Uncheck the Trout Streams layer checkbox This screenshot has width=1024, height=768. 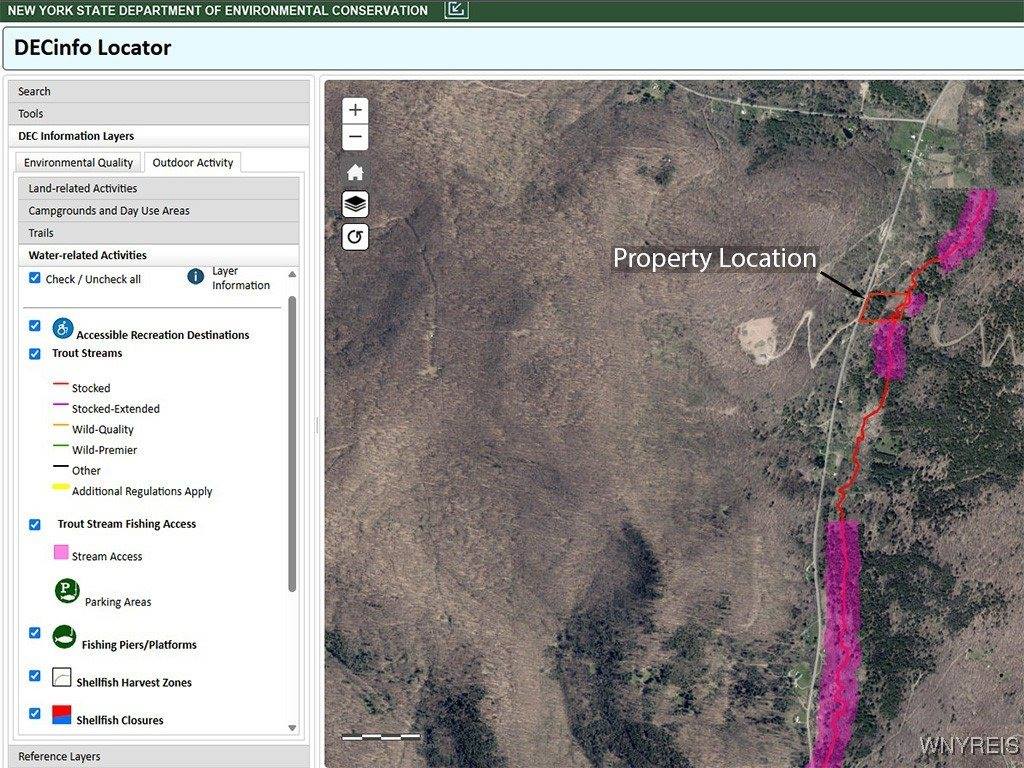click(x=35, y=353)
